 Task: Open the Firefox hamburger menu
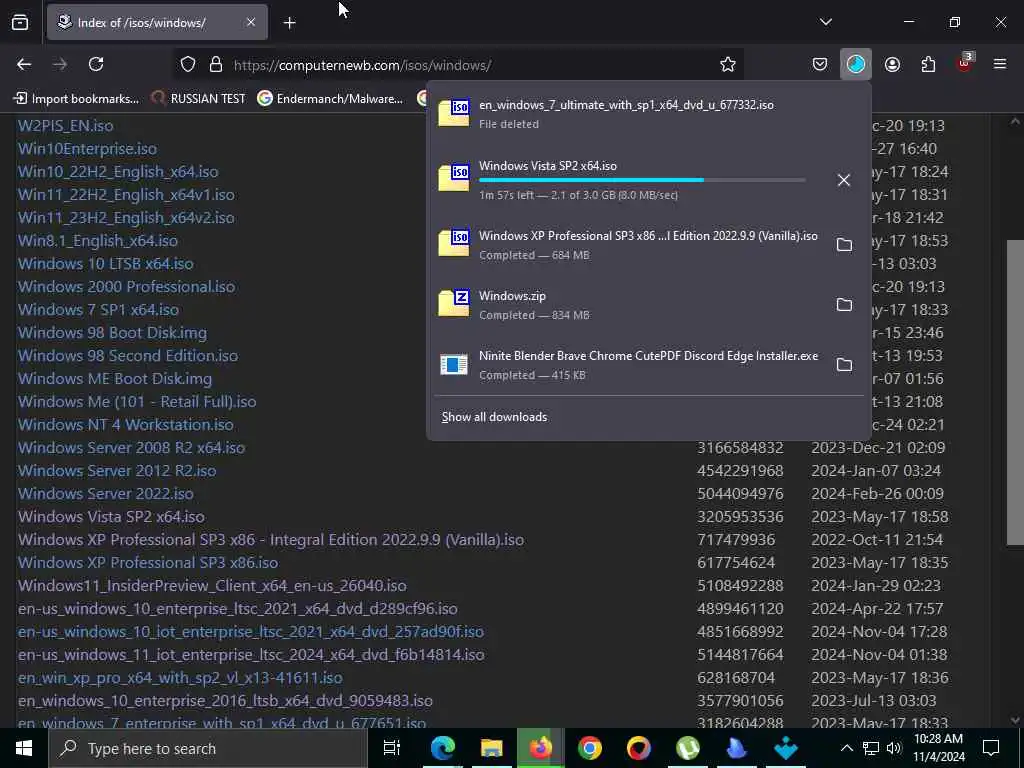(x=1000, y=64)
